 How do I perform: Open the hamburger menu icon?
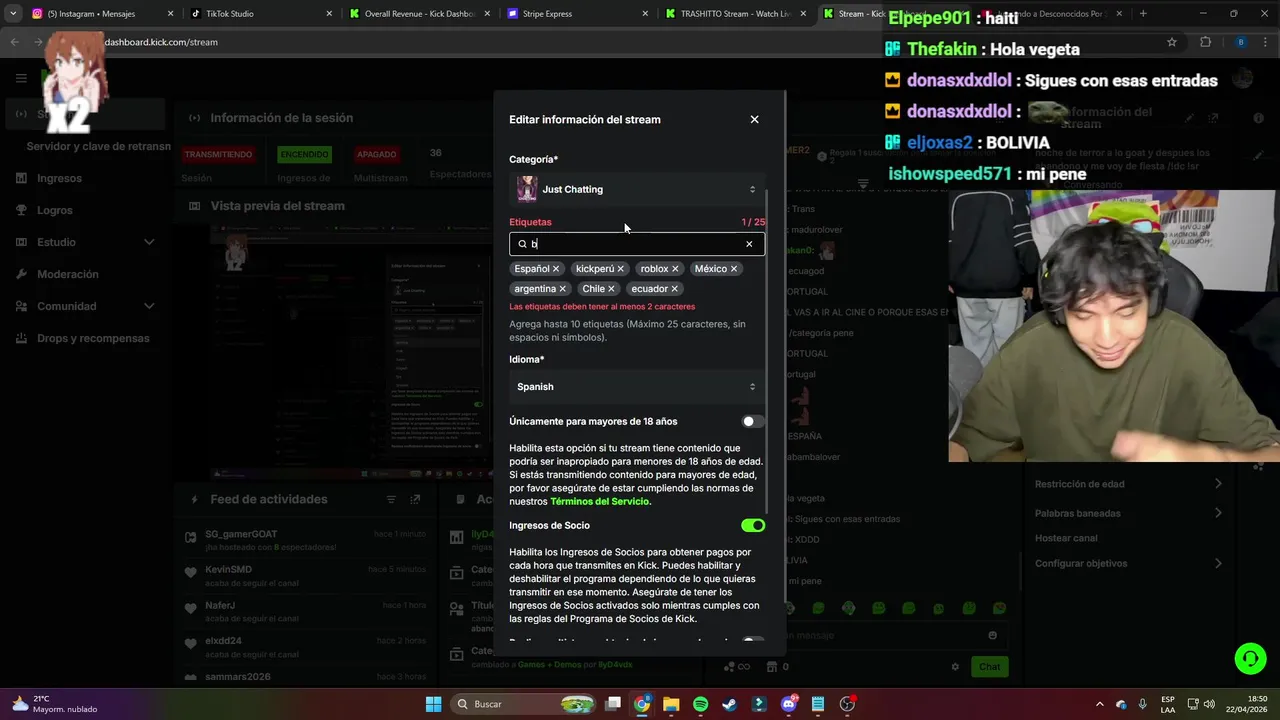click(x=21, y=78)
